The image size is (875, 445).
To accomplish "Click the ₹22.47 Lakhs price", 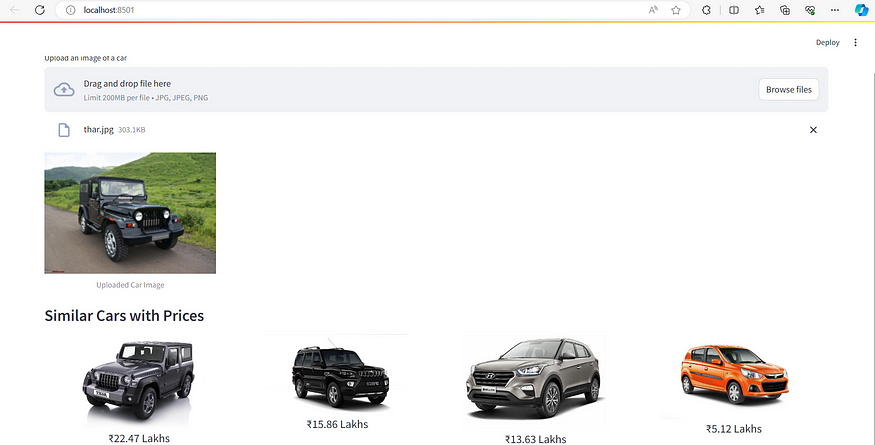I will pyautogui.click(x=139, y=438).
